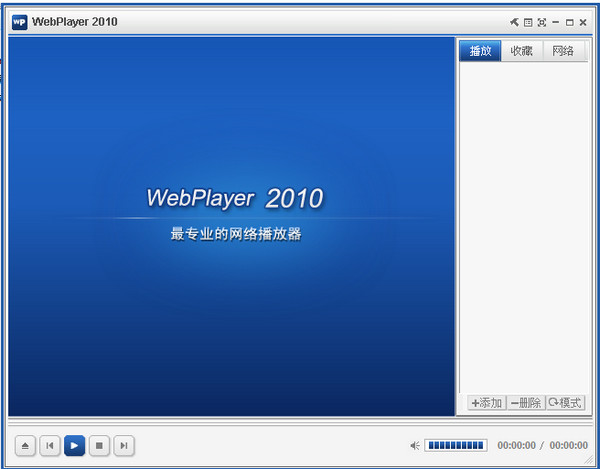600x469 pixels.
Task: Enter fullscreen mode via the title bar icon
Action: [x=542, y=23]
